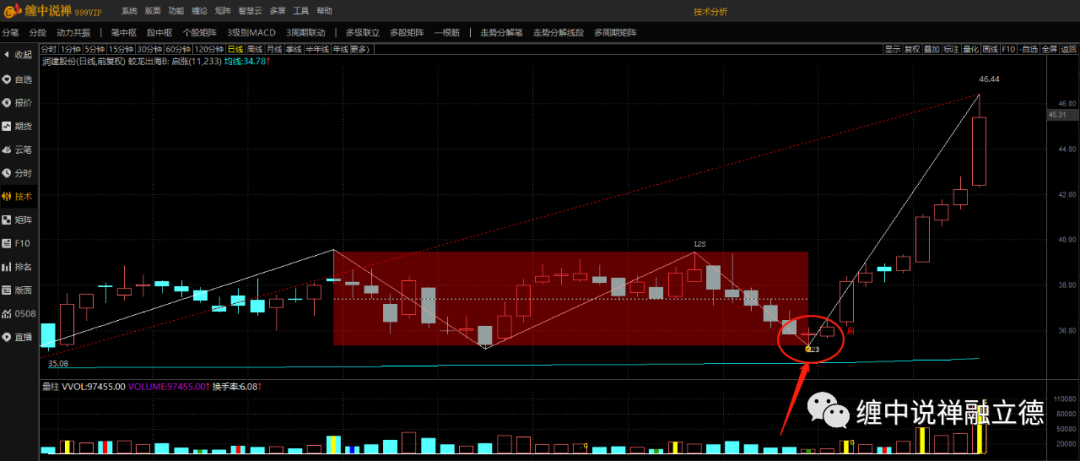Open the 帮助 menu
Screen dimensions: 1080x461
click(x=324, y=12)
